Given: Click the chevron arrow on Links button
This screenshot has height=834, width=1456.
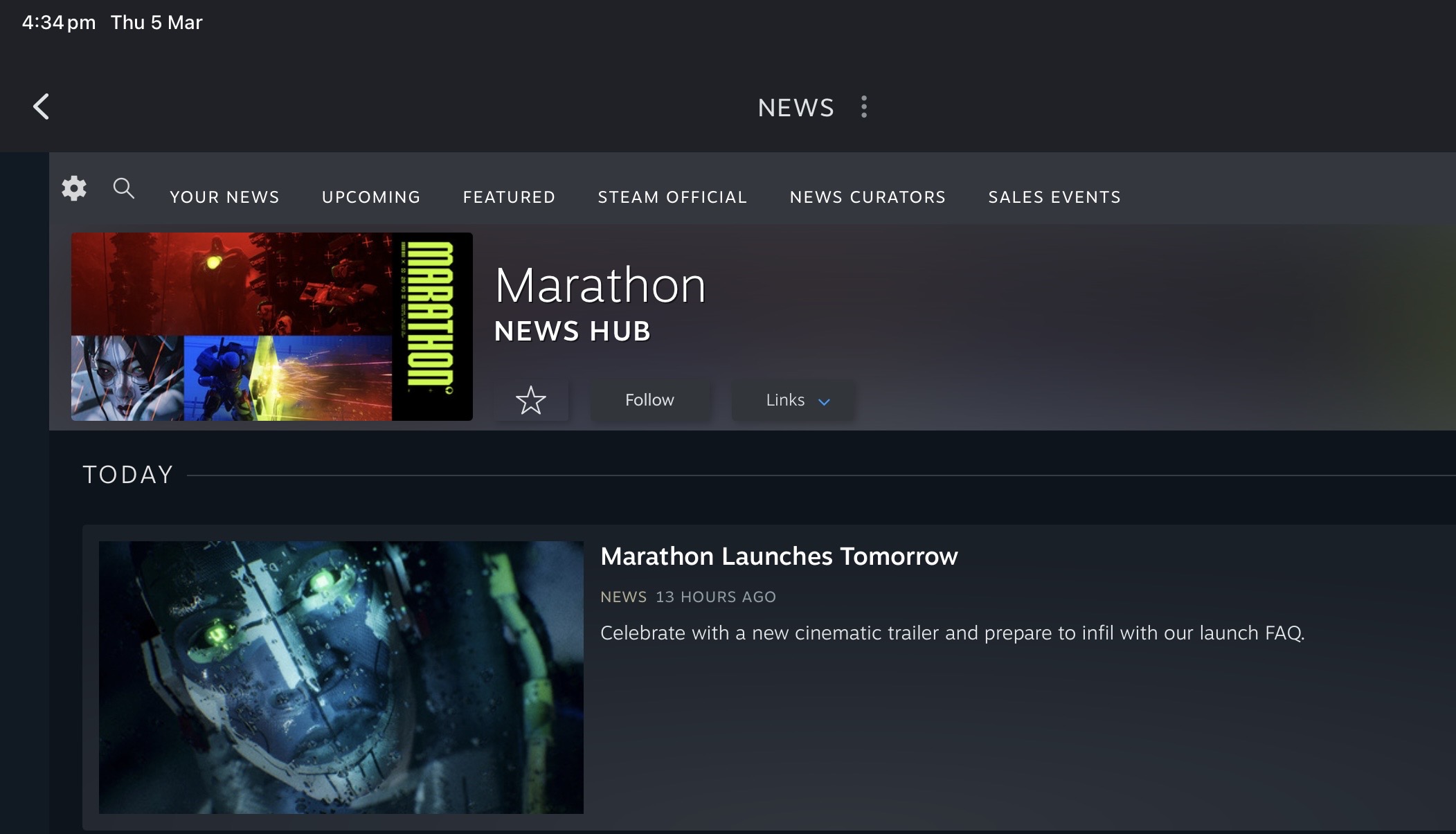Looking at the screenshot, I should tap(824, 401).
